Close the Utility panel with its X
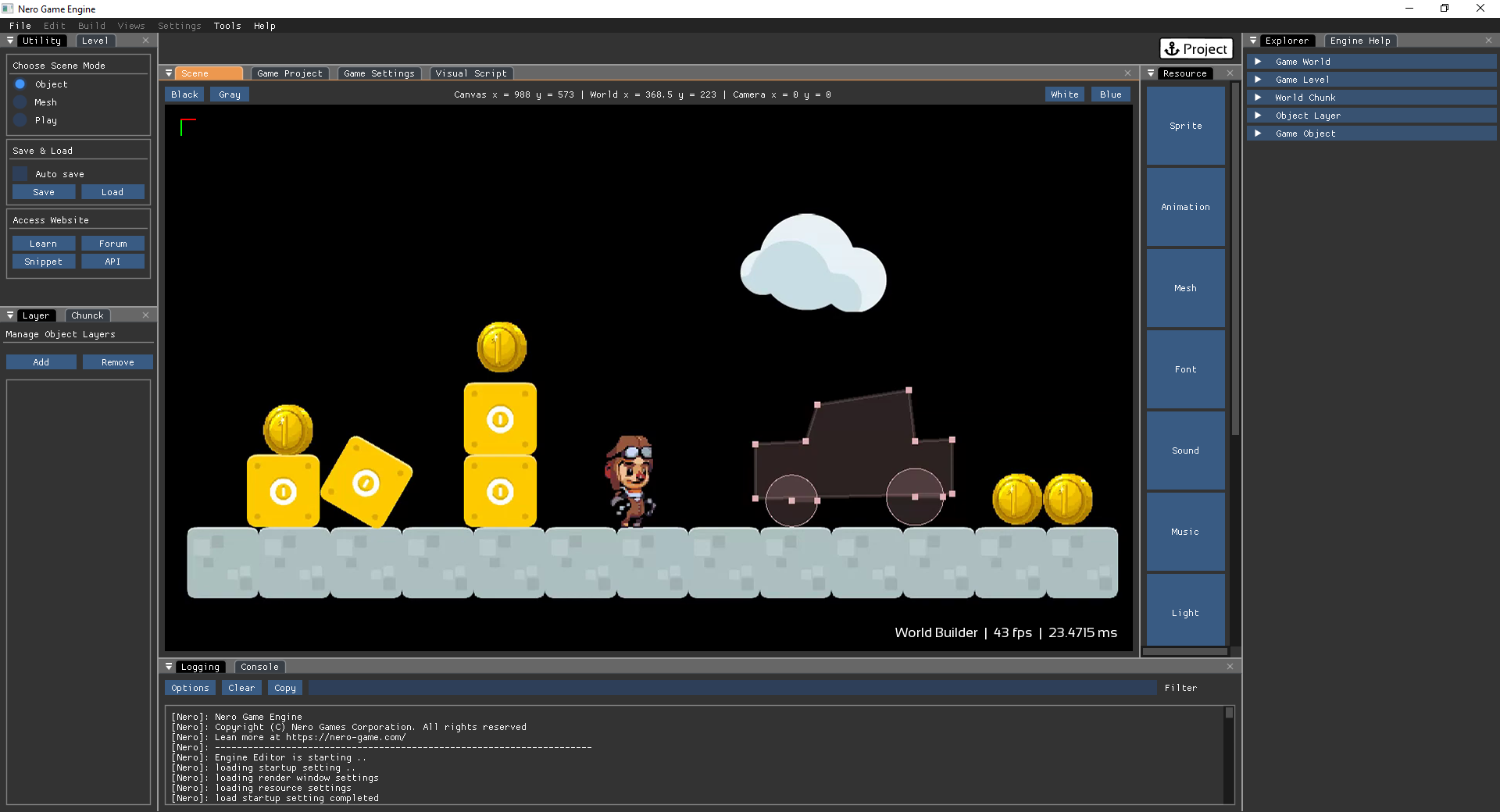Image resolution: width=1500 pixels, height=812 pixels. tap(145, 41)
